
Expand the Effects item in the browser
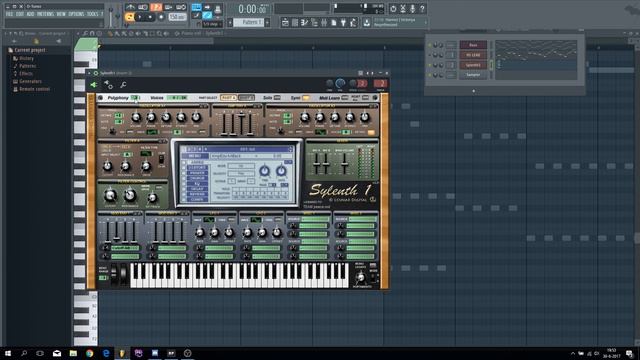(26, 73)
